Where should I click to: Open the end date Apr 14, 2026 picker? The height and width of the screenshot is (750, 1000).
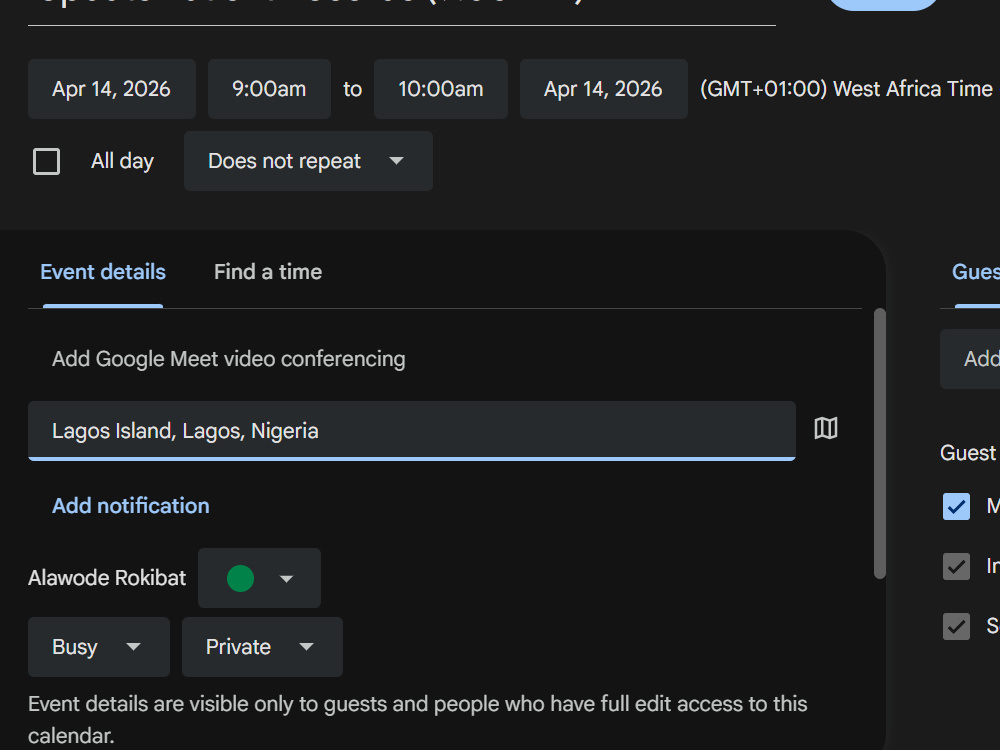click(603, 89)
